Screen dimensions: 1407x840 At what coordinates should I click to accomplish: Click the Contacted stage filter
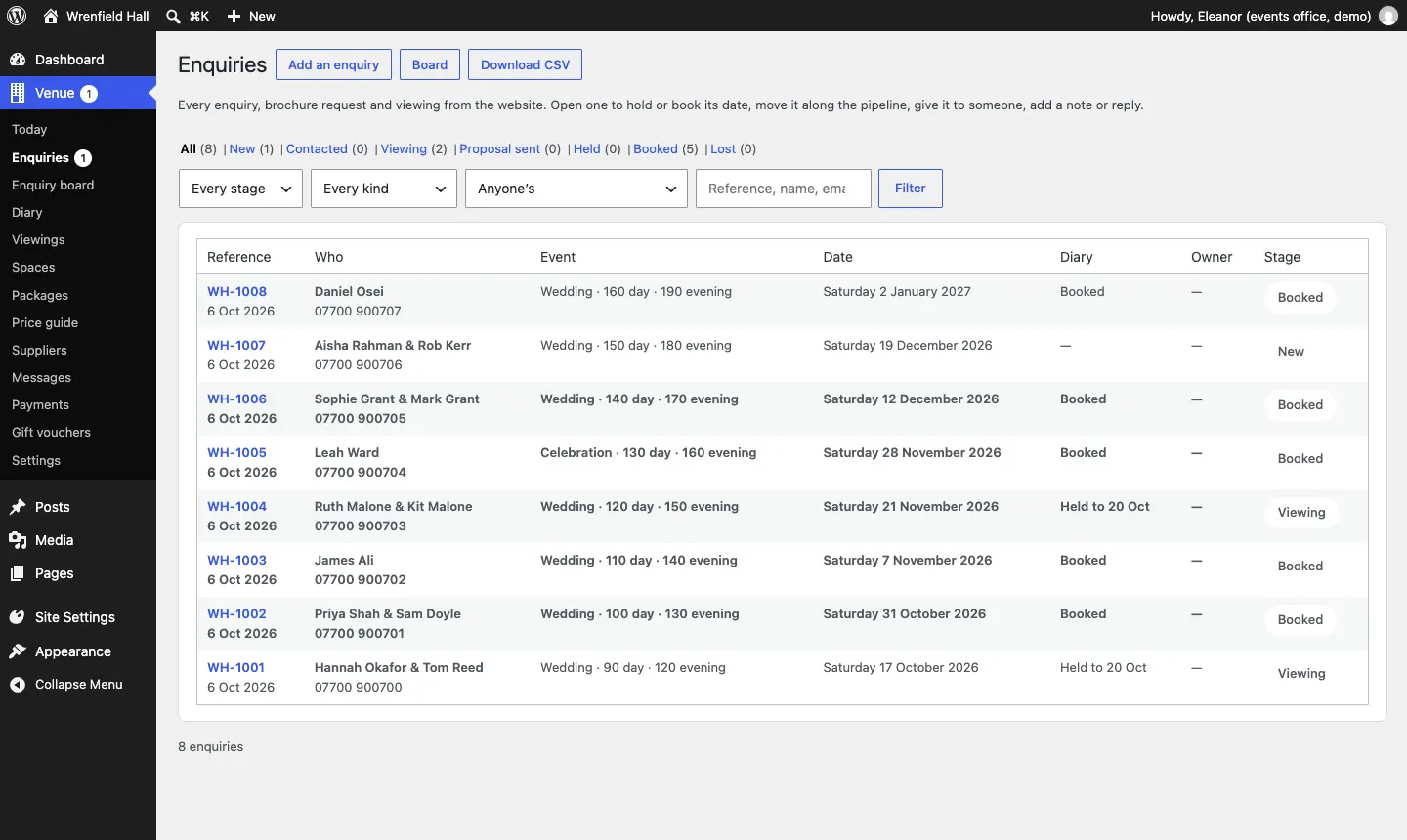point(317,149)
